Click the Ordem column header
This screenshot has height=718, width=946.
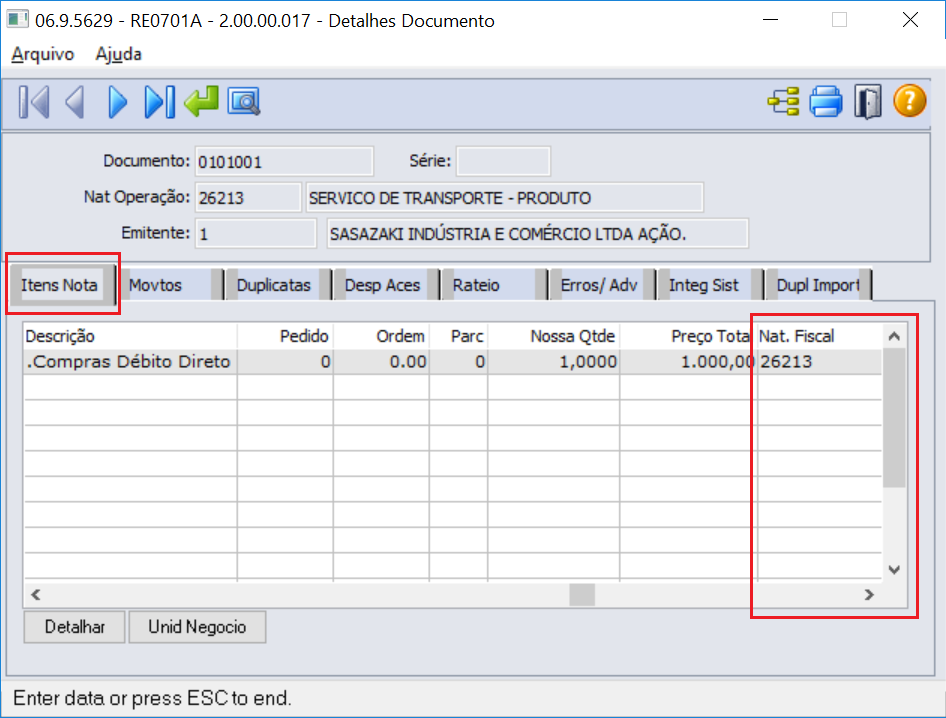click(381, 336)
